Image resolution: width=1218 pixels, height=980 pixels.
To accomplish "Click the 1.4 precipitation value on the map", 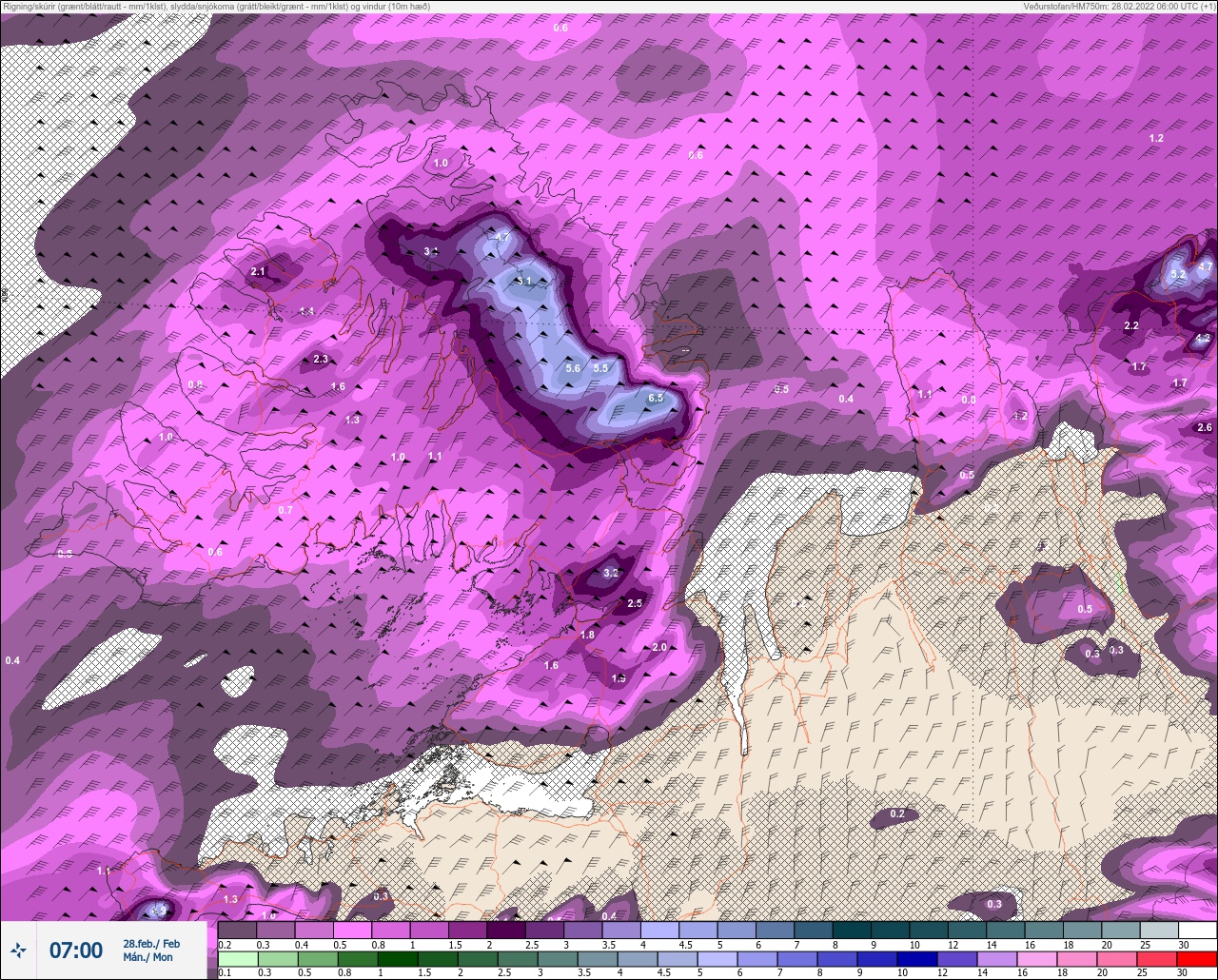I will click(306, 311).
